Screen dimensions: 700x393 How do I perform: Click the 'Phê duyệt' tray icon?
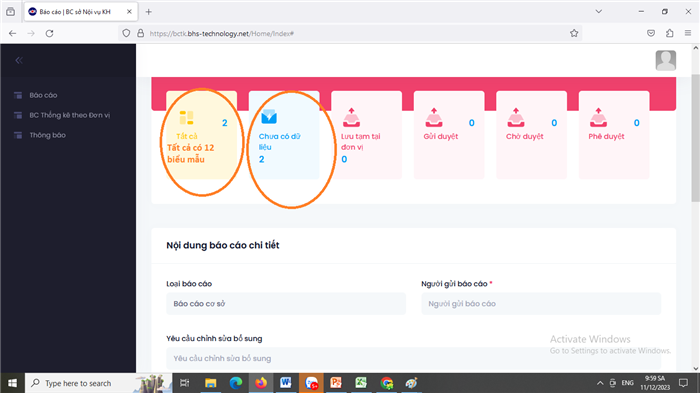click(x=598, y=117)
